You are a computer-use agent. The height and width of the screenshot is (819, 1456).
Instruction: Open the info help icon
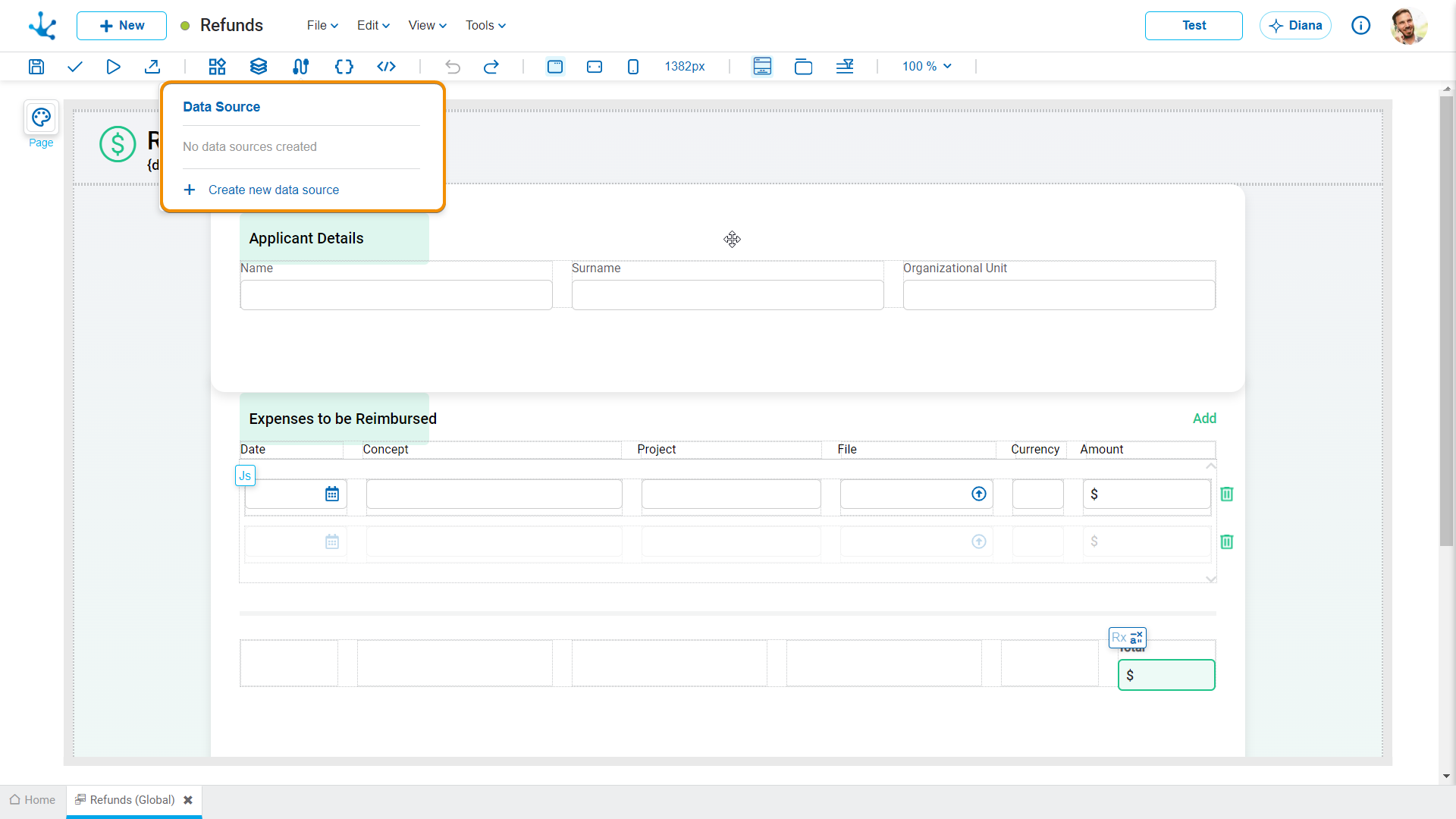click(x=1361, y=26)
